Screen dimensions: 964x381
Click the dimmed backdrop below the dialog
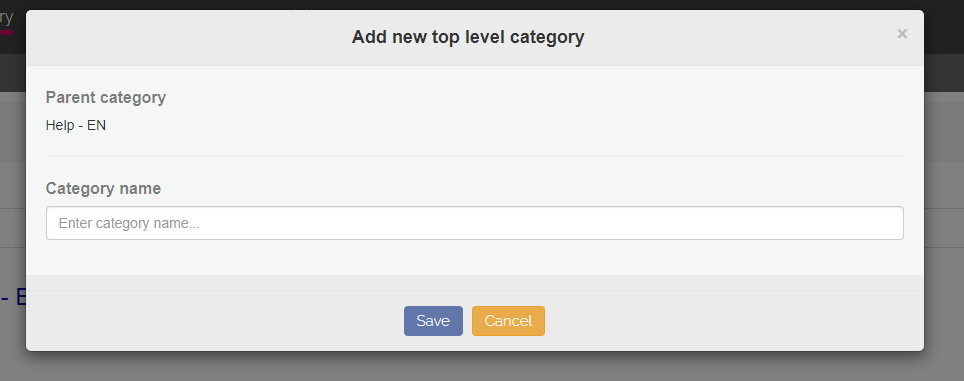475,366
